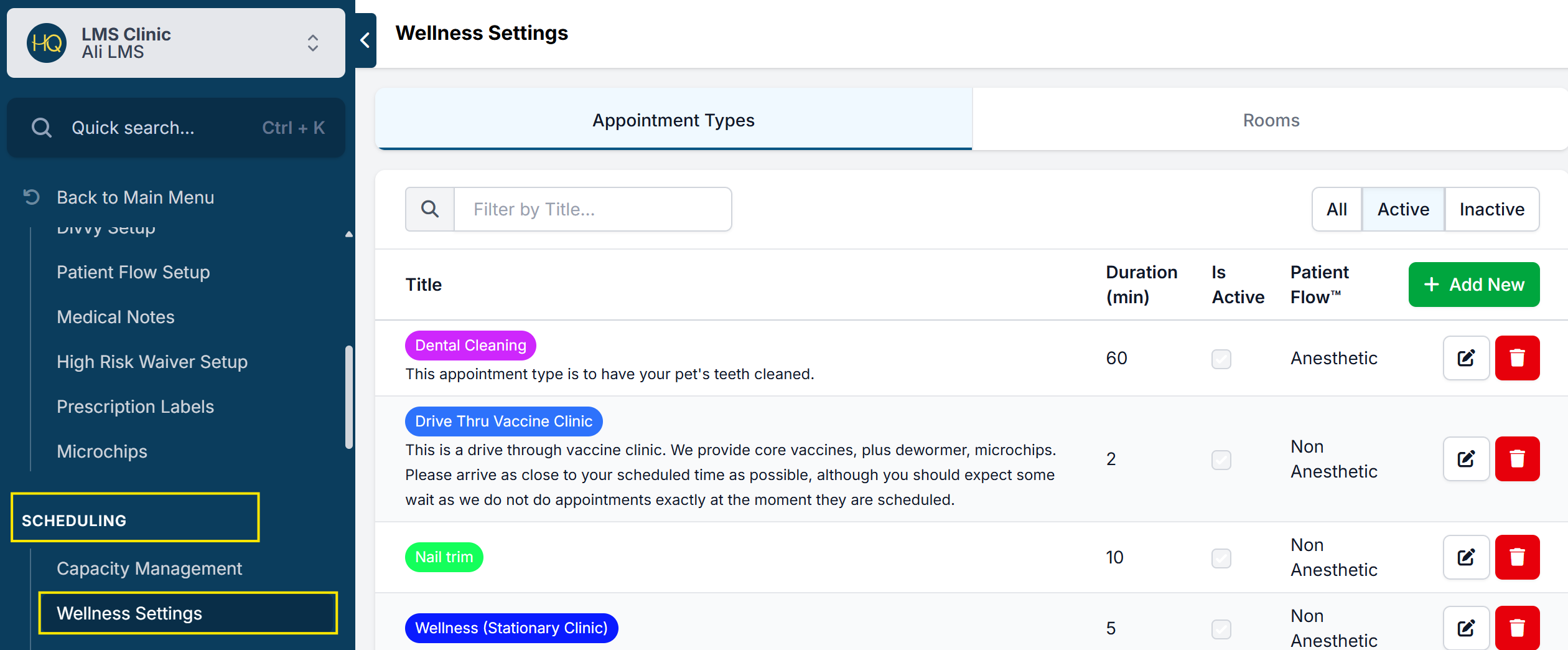This screenshot has width=1568, height=650.
Task: Open edit for Nail trim
Action: pyautogui.click(x=1465, y=557)
